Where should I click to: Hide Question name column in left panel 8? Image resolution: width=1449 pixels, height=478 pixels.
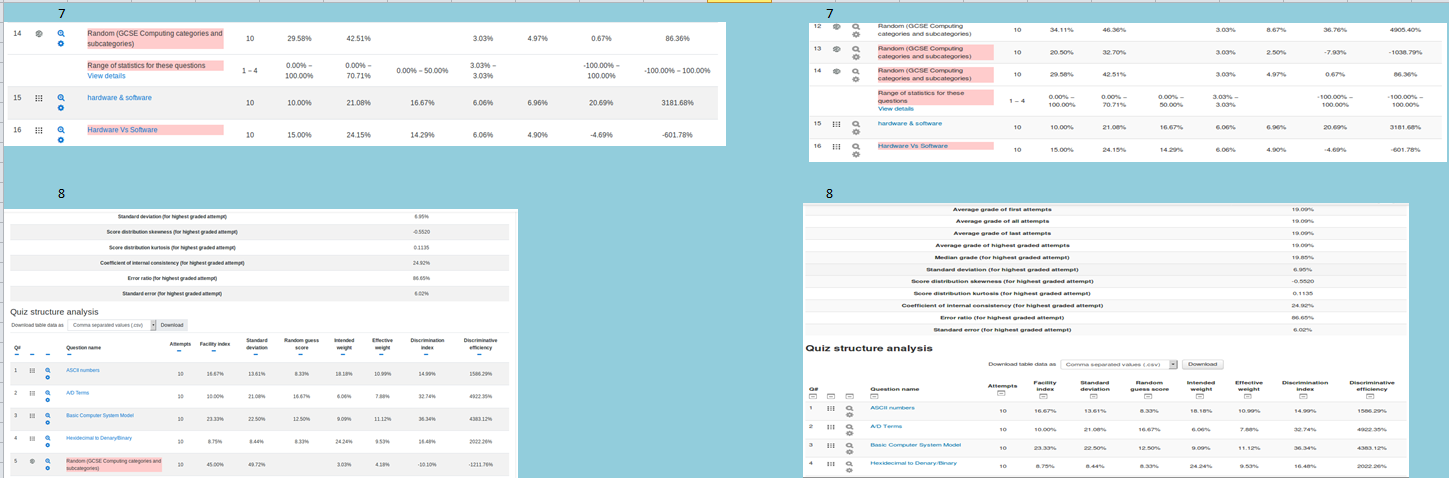click(x=69, y=354)
